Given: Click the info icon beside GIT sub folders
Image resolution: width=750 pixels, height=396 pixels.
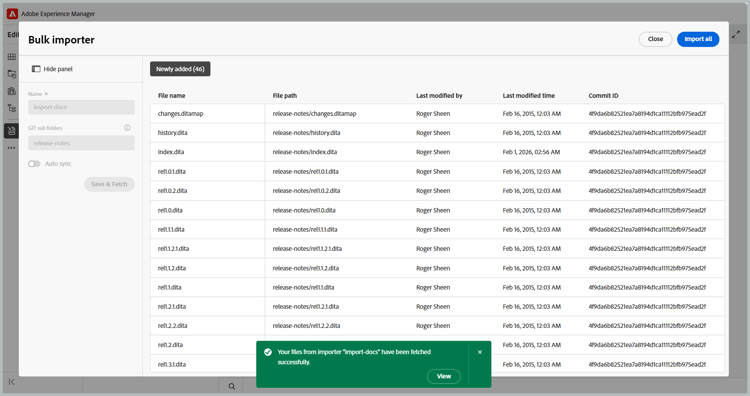Looking at the screenshot, I should [x=127, y=128].
